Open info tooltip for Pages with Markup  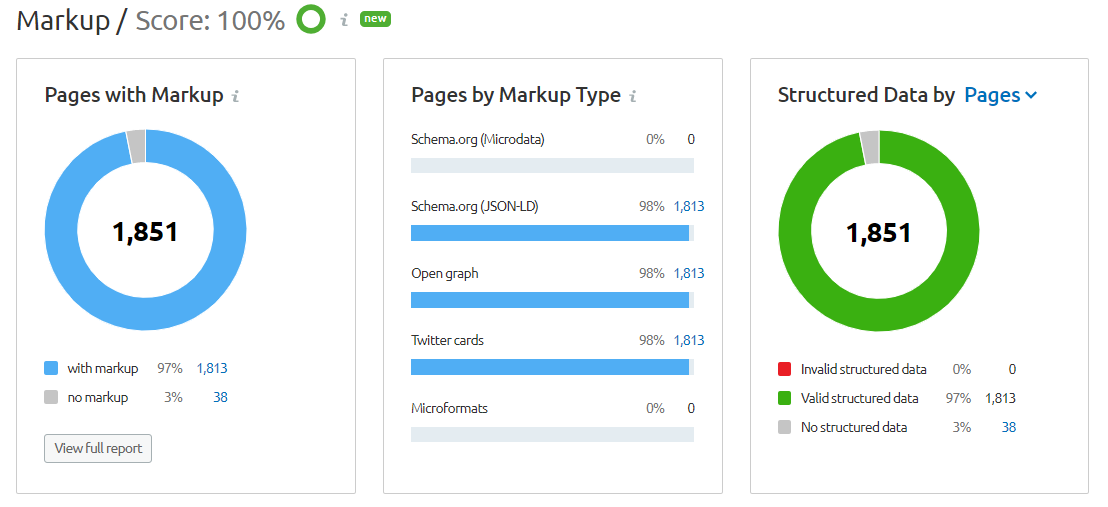(236, 97)
